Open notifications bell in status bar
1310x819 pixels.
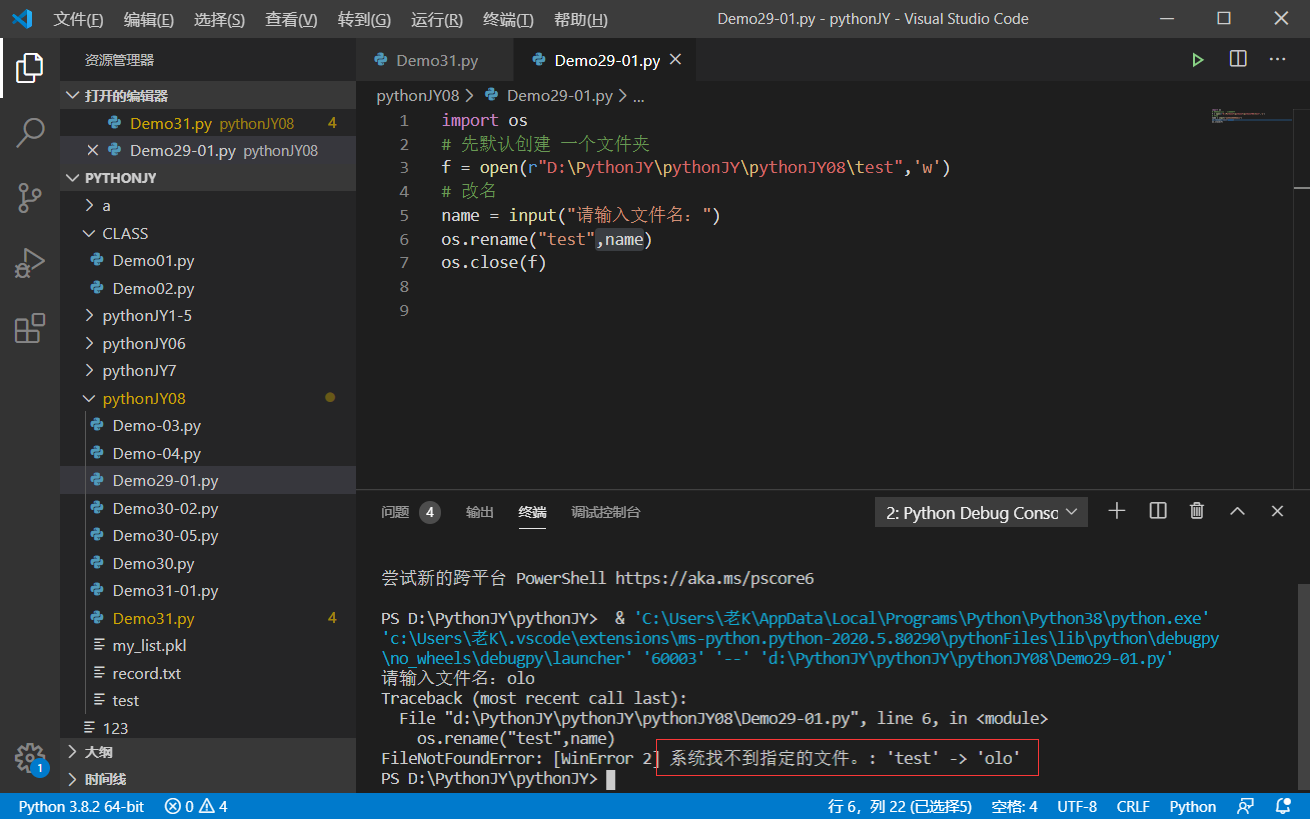click(x=1282, y=806)
